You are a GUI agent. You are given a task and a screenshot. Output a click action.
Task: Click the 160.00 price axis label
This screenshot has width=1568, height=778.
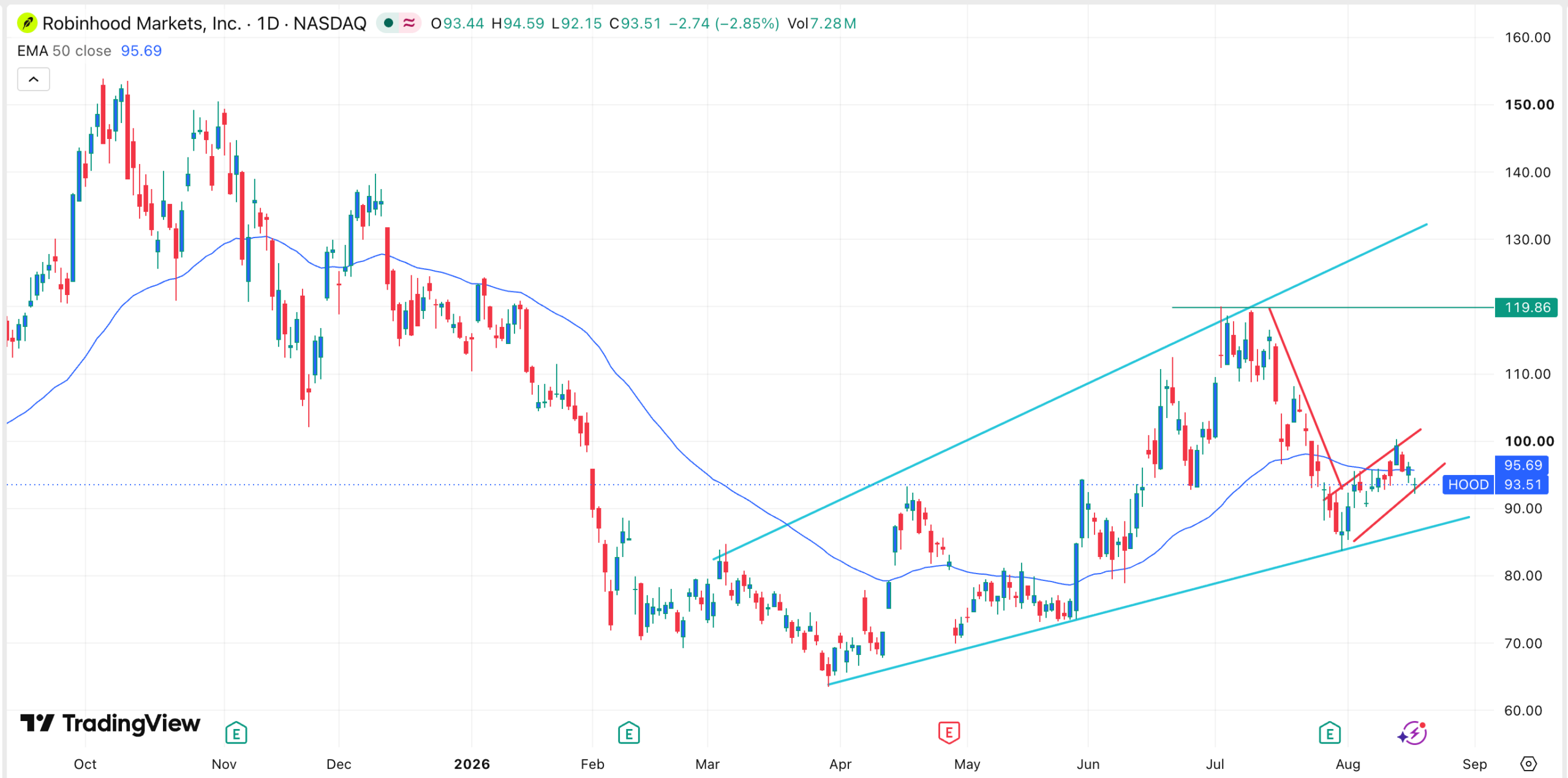tap(1528, 37)
